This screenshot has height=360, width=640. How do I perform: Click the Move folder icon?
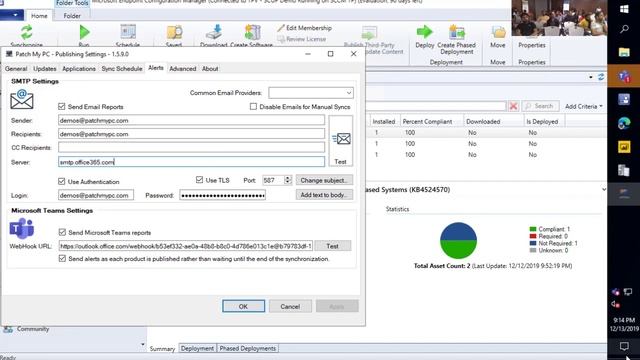tap(498, 33)
